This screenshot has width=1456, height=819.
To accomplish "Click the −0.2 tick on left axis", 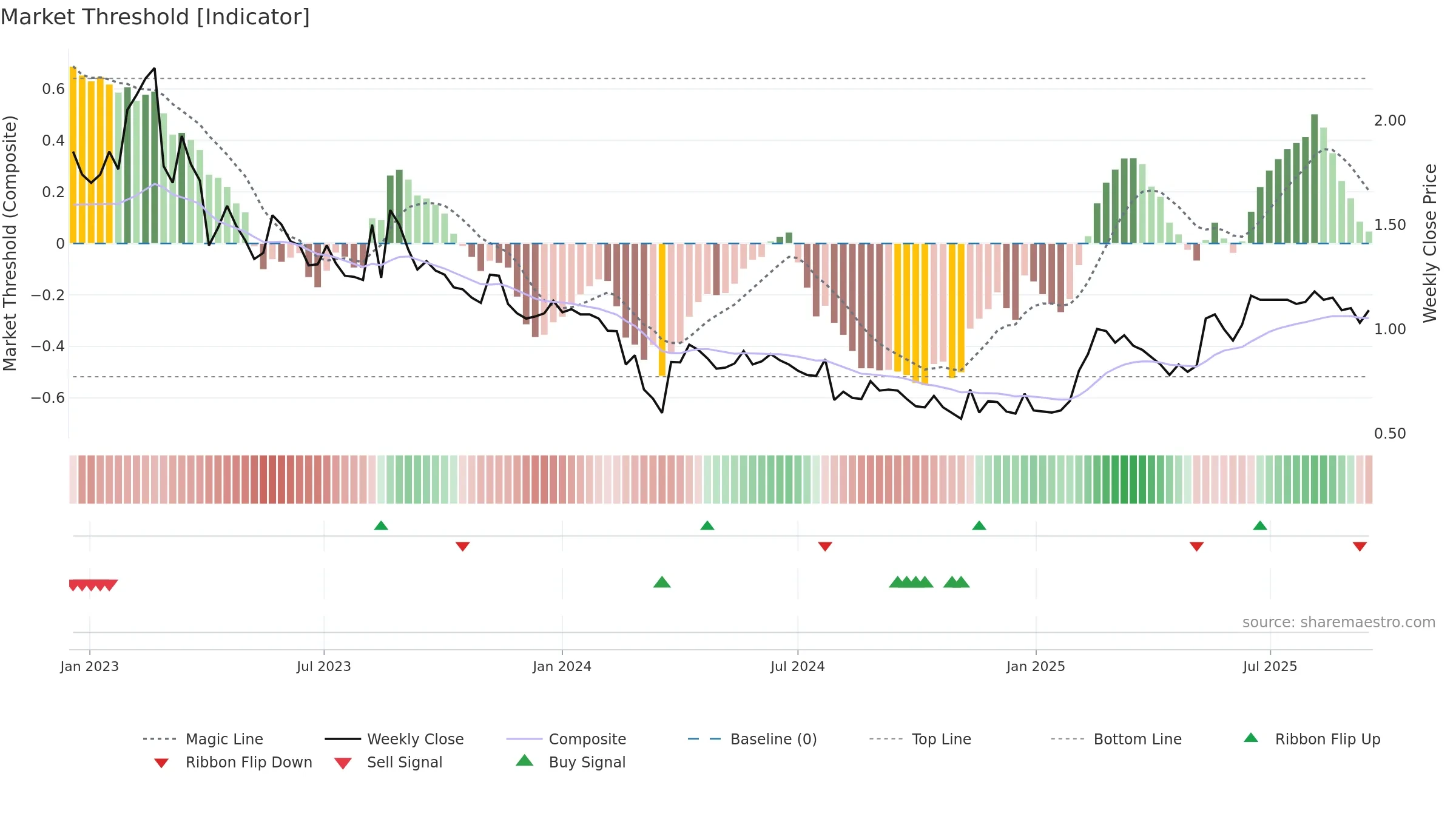I will click(x=48, y=295).
